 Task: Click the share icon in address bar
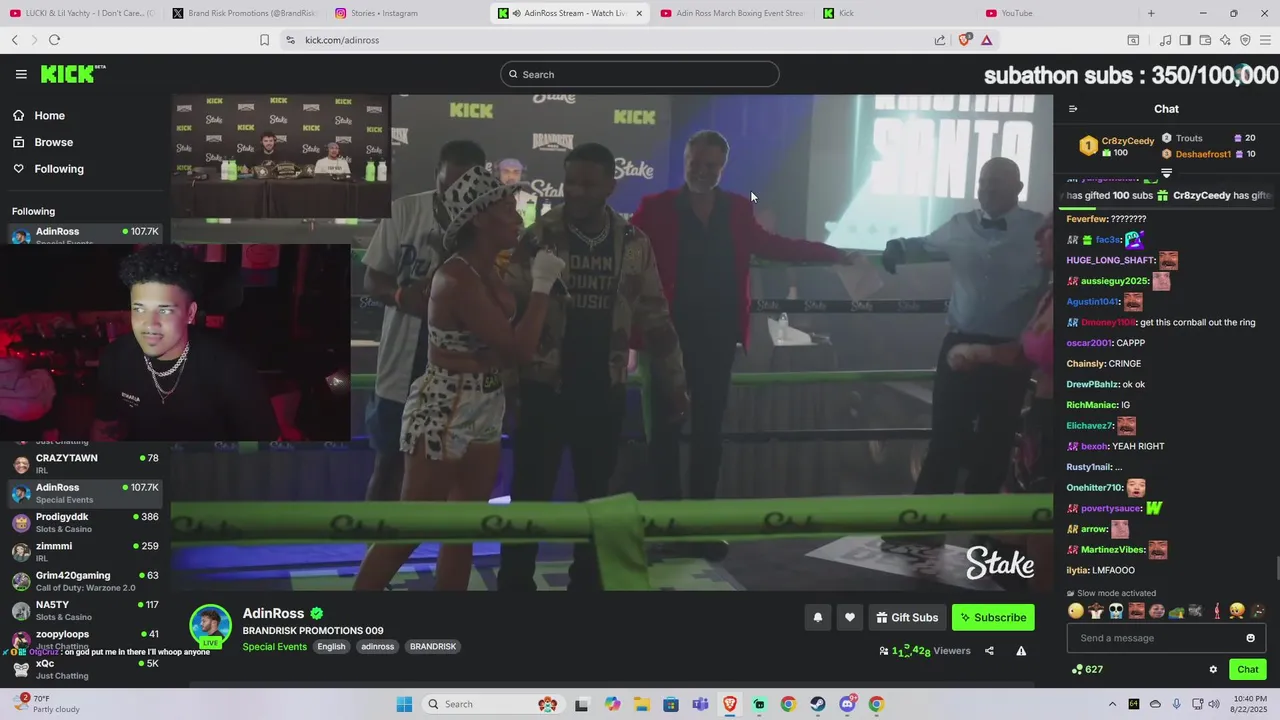940,40
